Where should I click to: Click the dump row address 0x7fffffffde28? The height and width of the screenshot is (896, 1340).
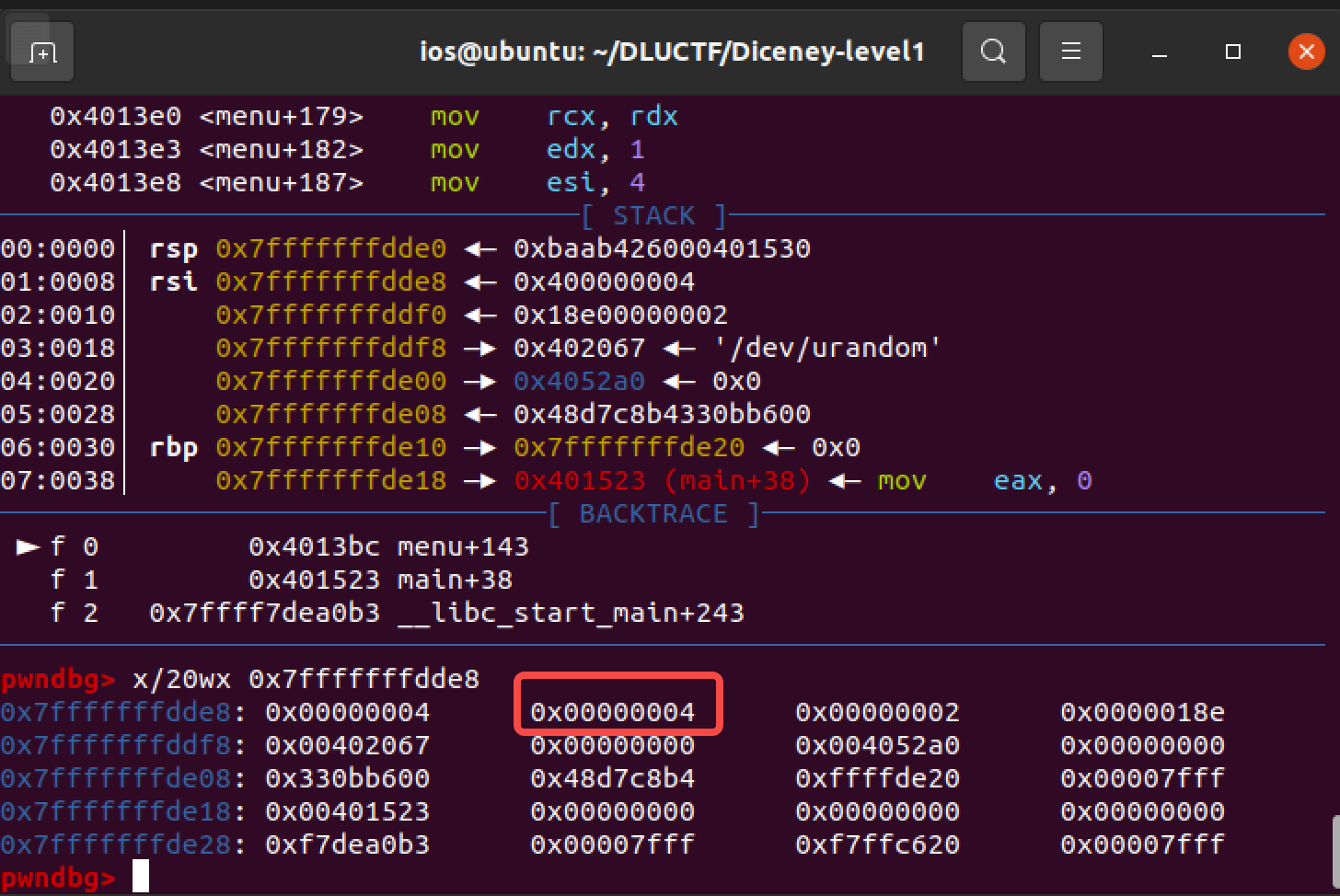(115, 845)
